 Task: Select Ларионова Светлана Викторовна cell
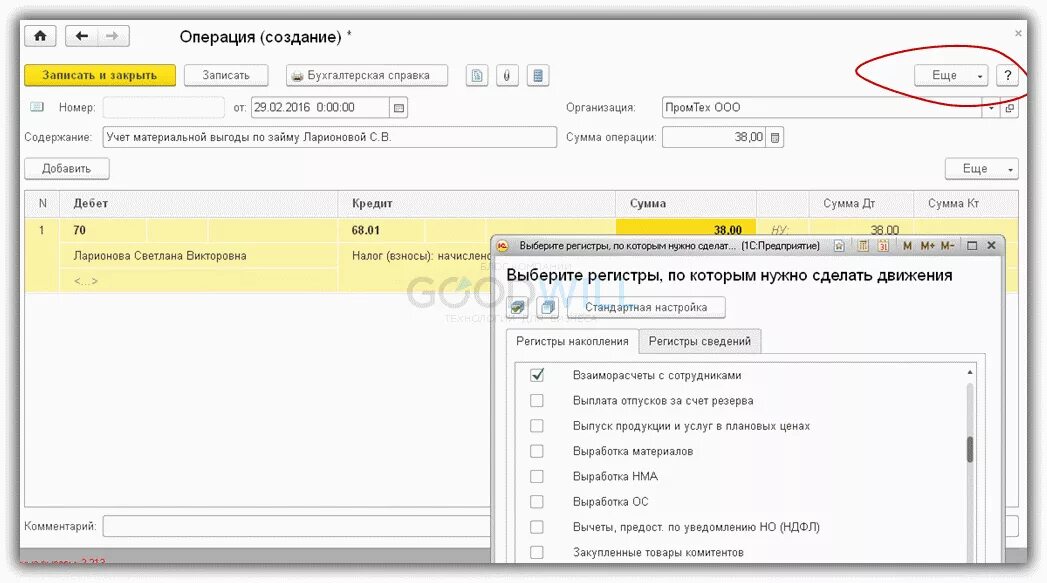pyautogui.click(x=199, y=256)
